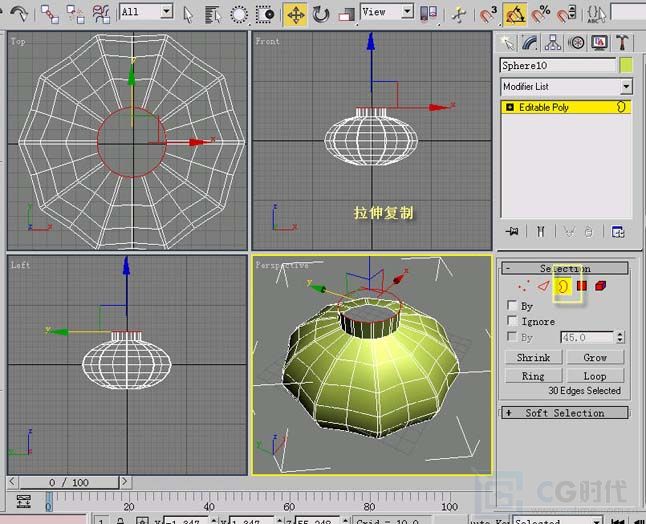Click the 0 / 100 time slider
The height and width of the screenshot is (524, 646).
(68, 482)
